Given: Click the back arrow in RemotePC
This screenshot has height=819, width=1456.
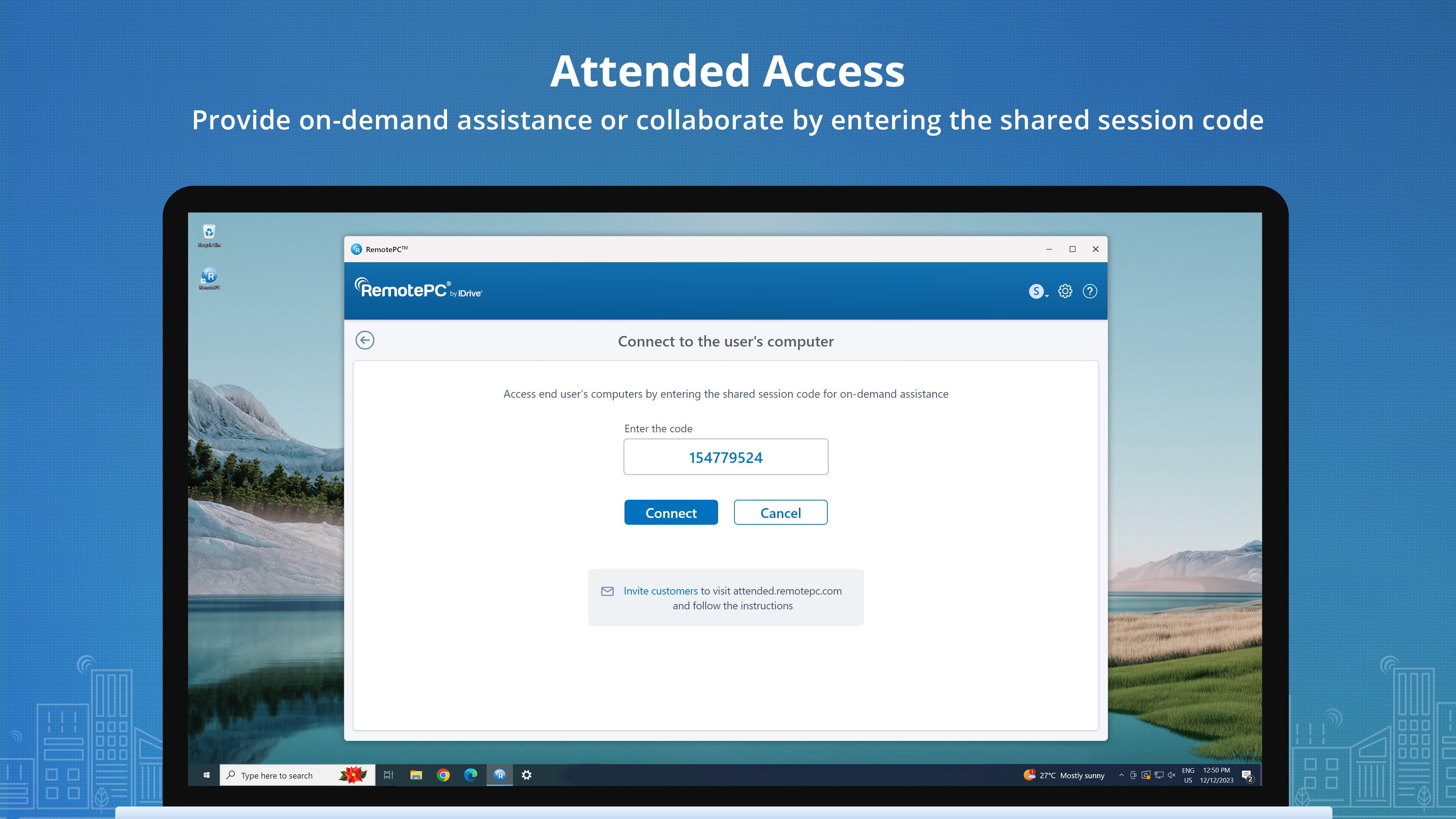Looking at the screenshot, I should [365, 340].
